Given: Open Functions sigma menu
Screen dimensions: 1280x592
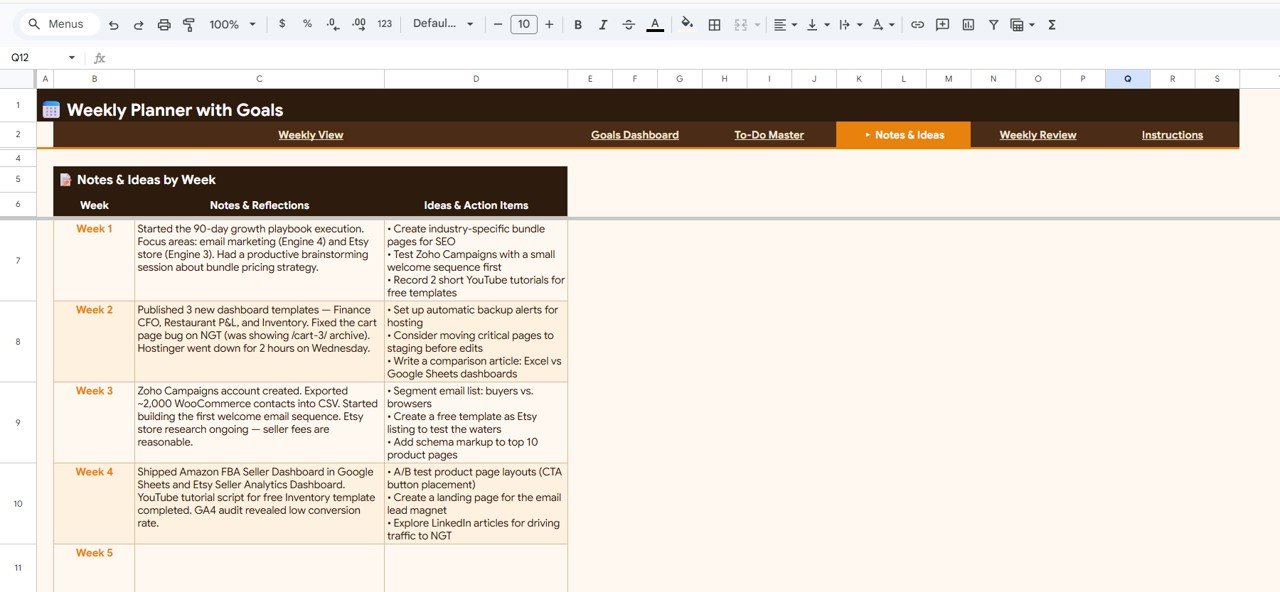Looking at the screenshot, I should (x=1052, y=24).
